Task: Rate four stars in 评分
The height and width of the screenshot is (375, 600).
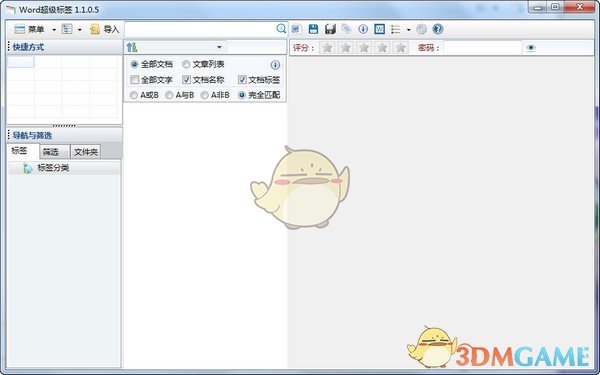Action: point(382,47)
